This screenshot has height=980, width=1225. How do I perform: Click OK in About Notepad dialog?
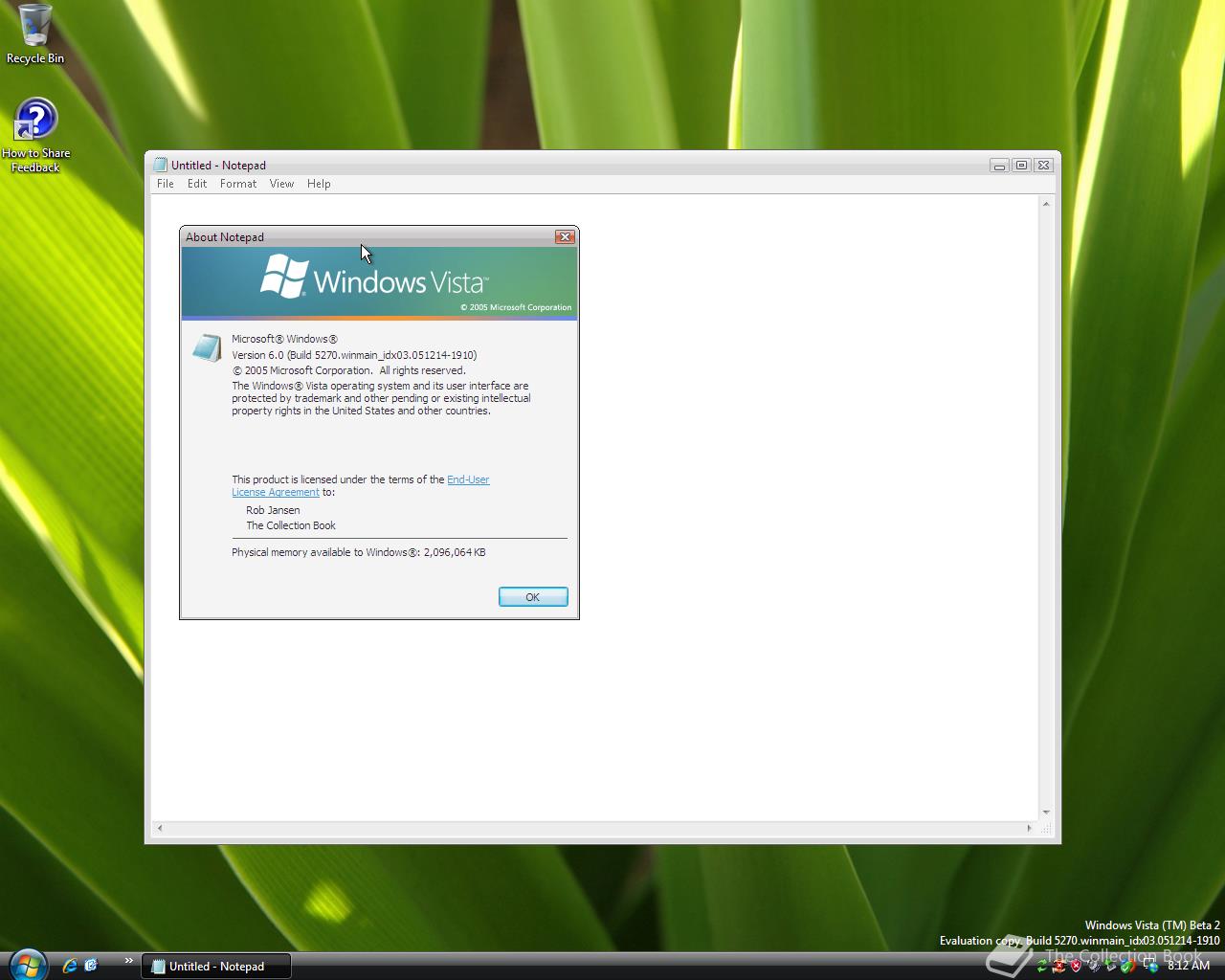(x=533, y=597)
